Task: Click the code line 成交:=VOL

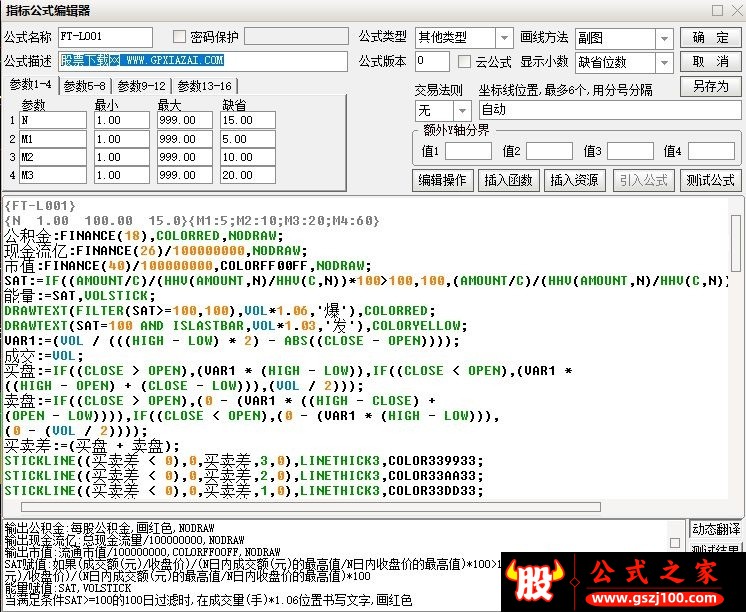Action: (x=44, y=356)
